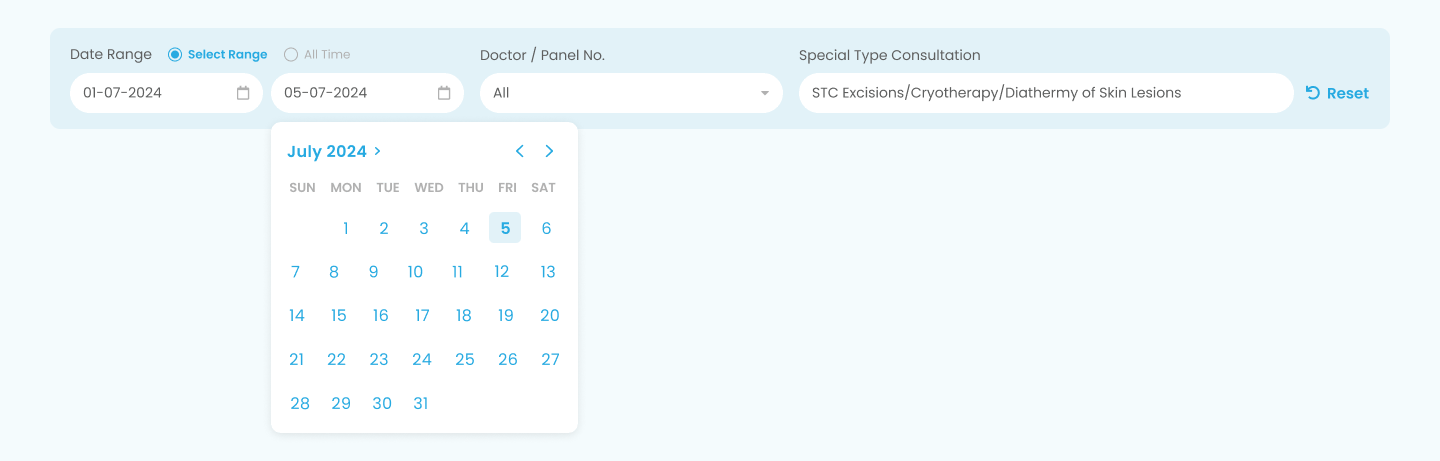Go to previous month in calendar
The image size is (1440, 461).
pos(519,151)
